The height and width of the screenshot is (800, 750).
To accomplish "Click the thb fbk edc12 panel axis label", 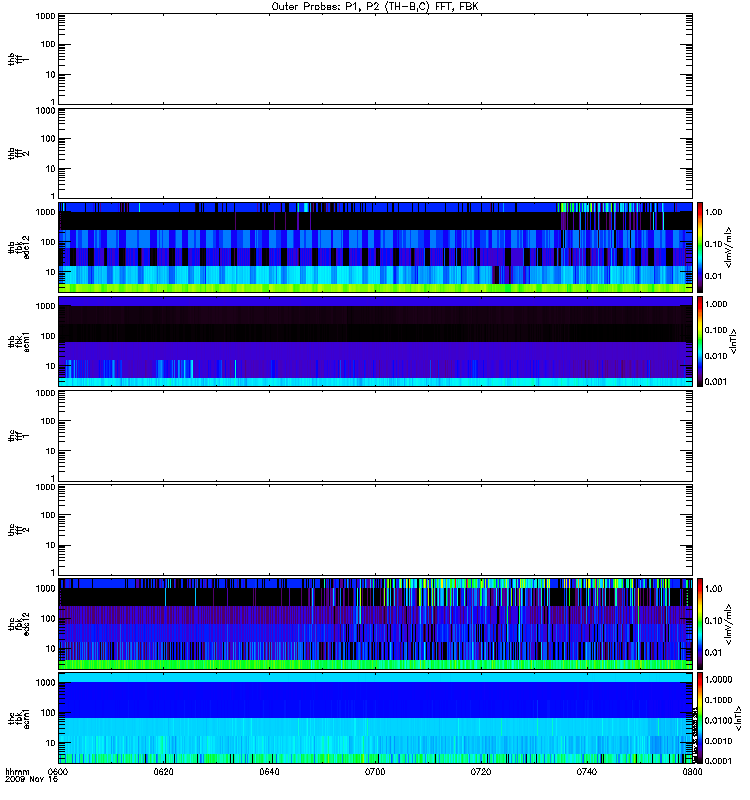I will (18, 247).
